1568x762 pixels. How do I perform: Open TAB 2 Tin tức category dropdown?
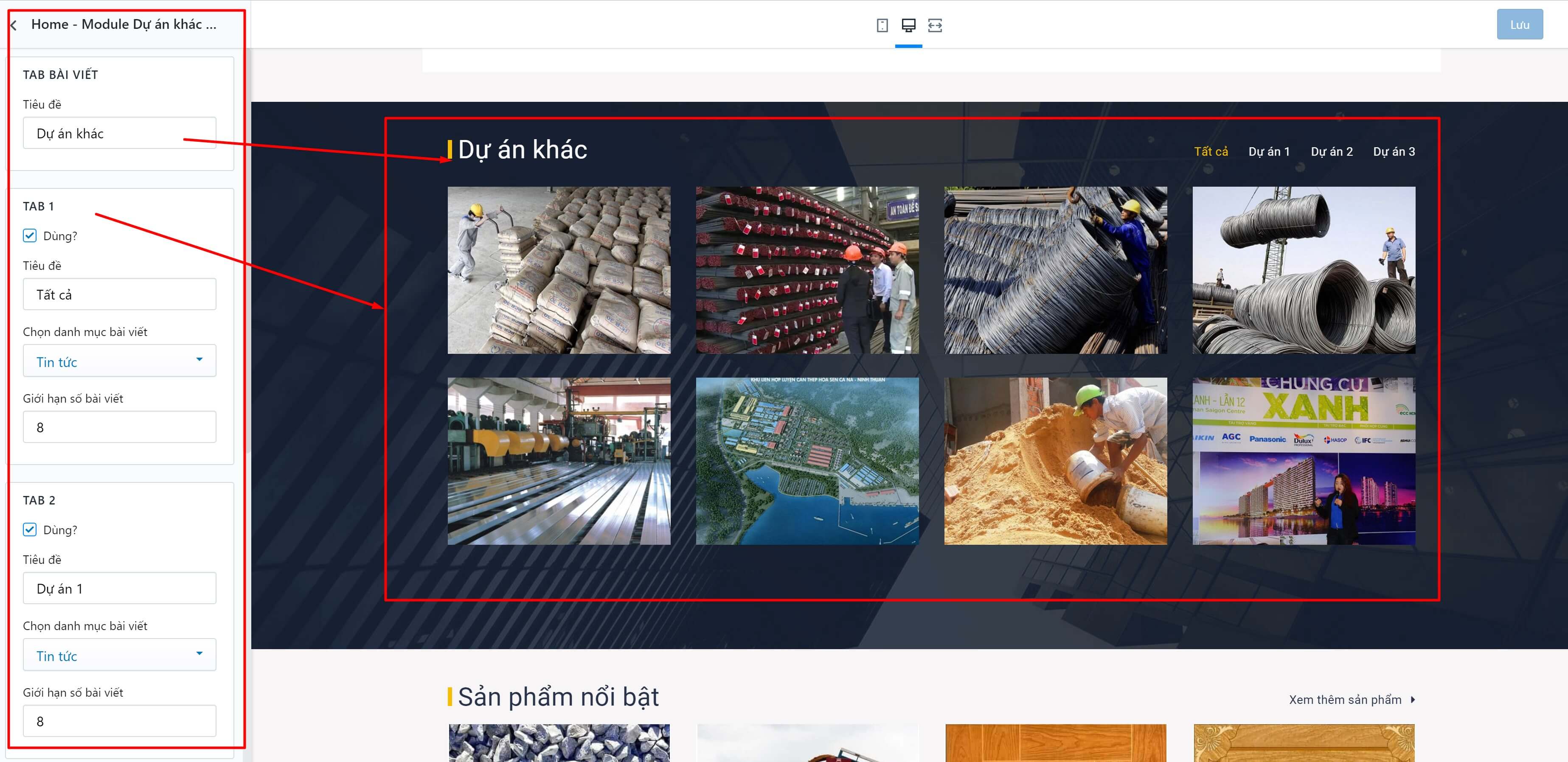coord(119,655)
